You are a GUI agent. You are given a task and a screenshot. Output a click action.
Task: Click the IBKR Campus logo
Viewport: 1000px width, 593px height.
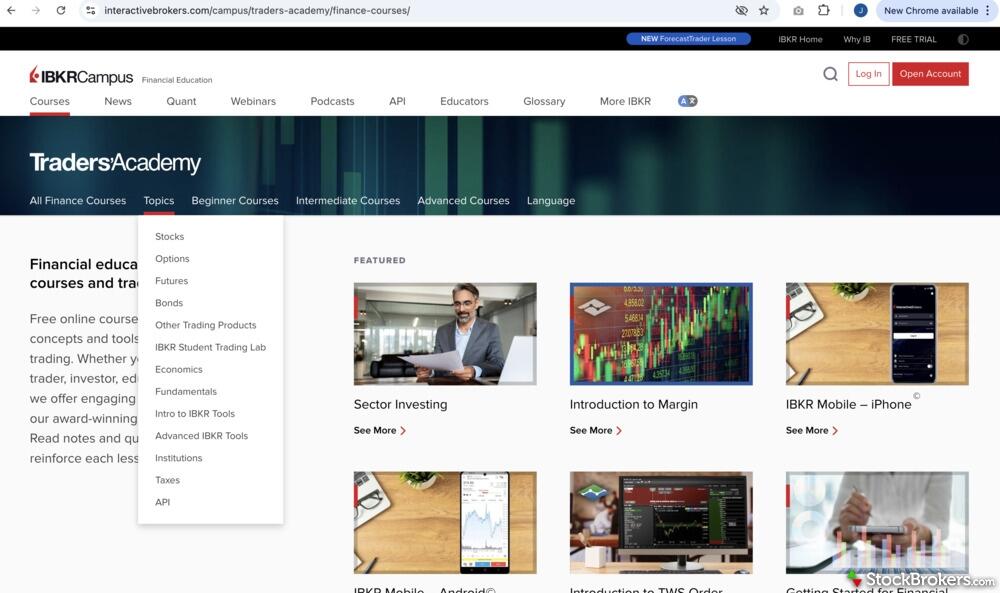(x=81, y=76)
